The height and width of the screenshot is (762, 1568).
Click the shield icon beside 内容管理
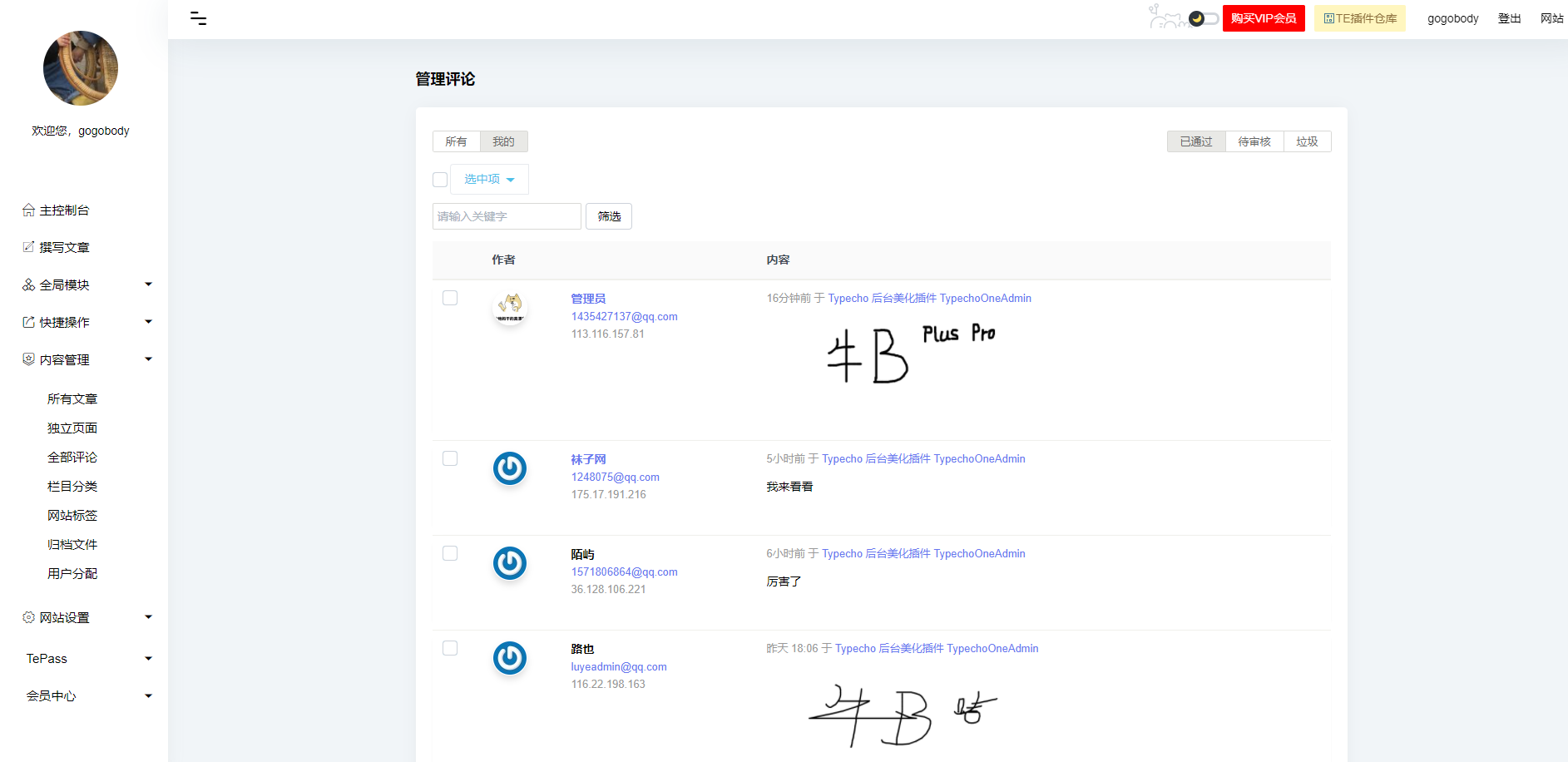pyautogui.click(x=28, y=359)
